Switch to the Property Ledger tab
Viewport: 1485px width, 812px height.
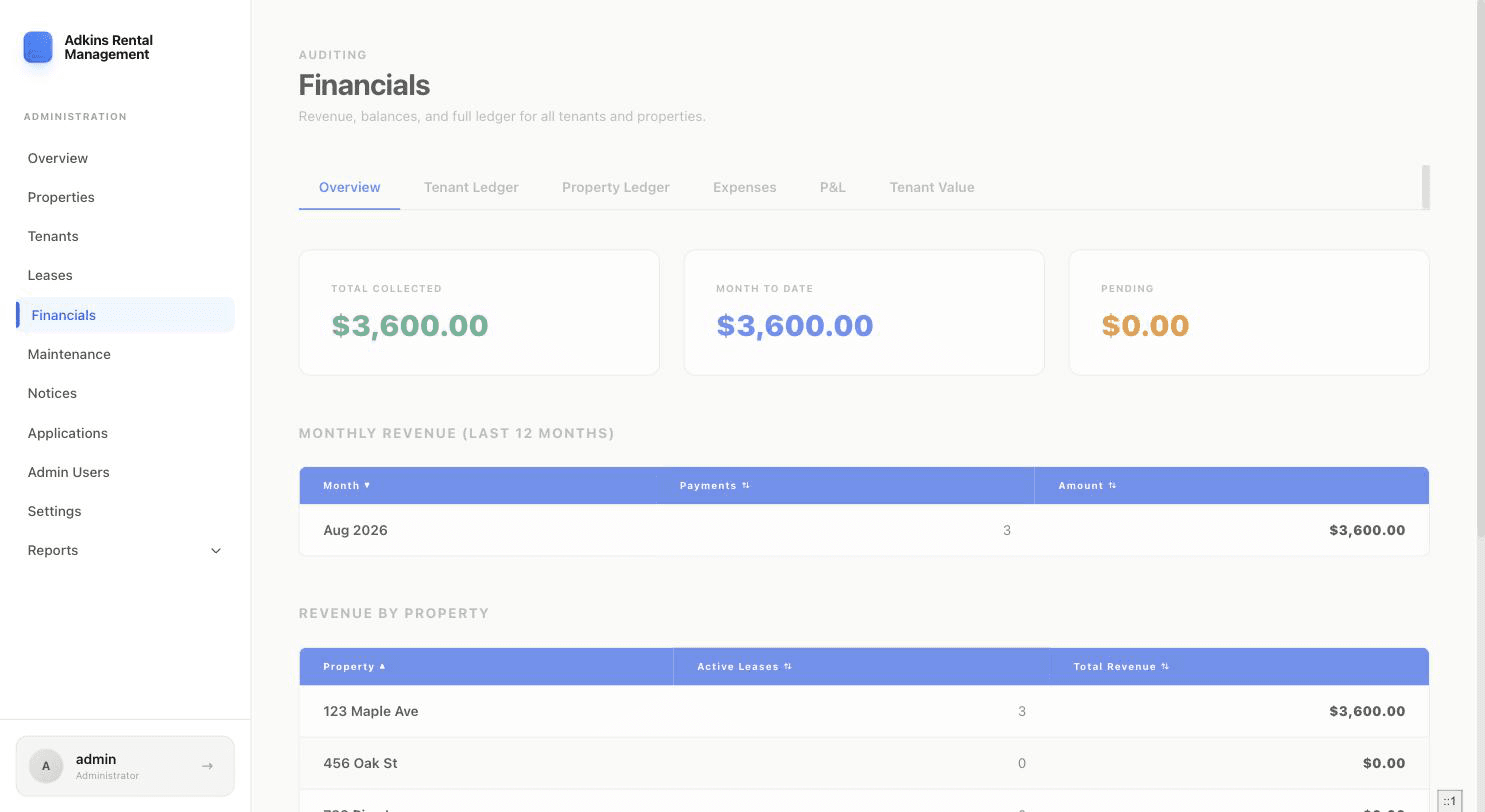tap(616, 187)
